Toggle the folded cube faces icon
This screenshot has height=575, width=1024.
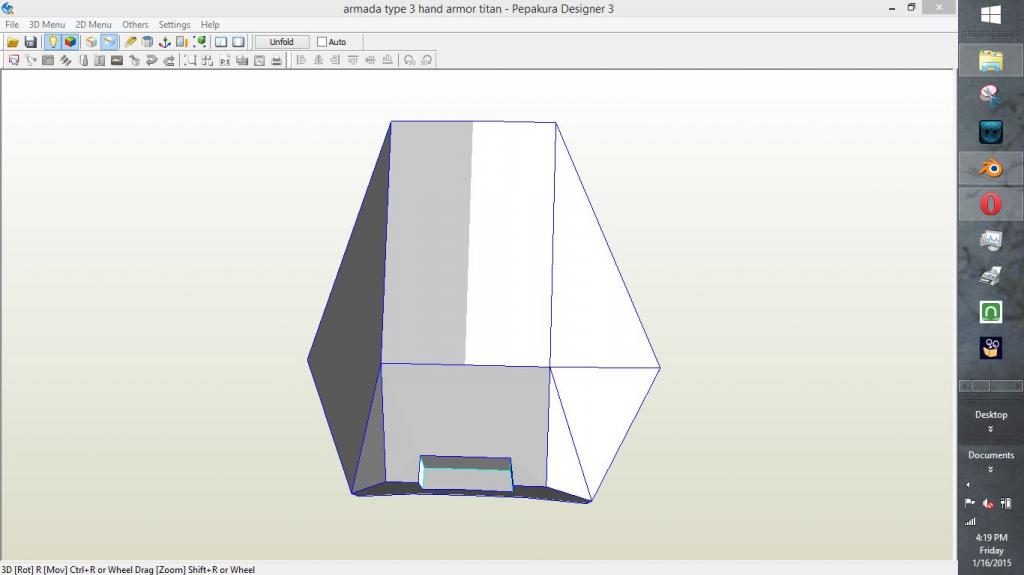[x=91, y=42]
